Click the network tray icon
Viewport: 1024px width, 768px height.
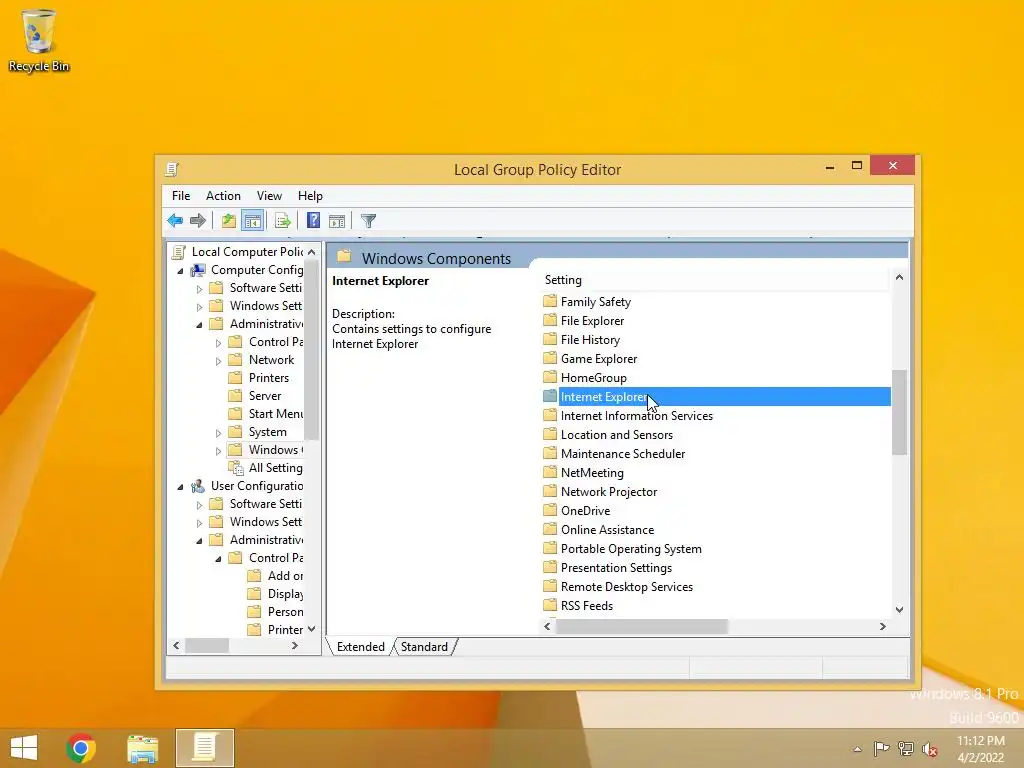point(906,749)
